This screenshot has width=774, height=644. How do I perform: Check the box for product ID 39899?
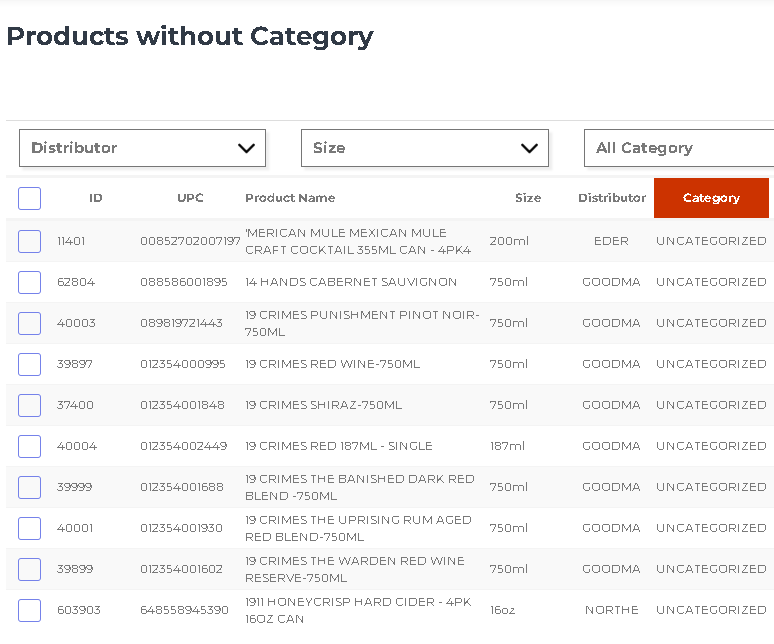coord(30,569)
